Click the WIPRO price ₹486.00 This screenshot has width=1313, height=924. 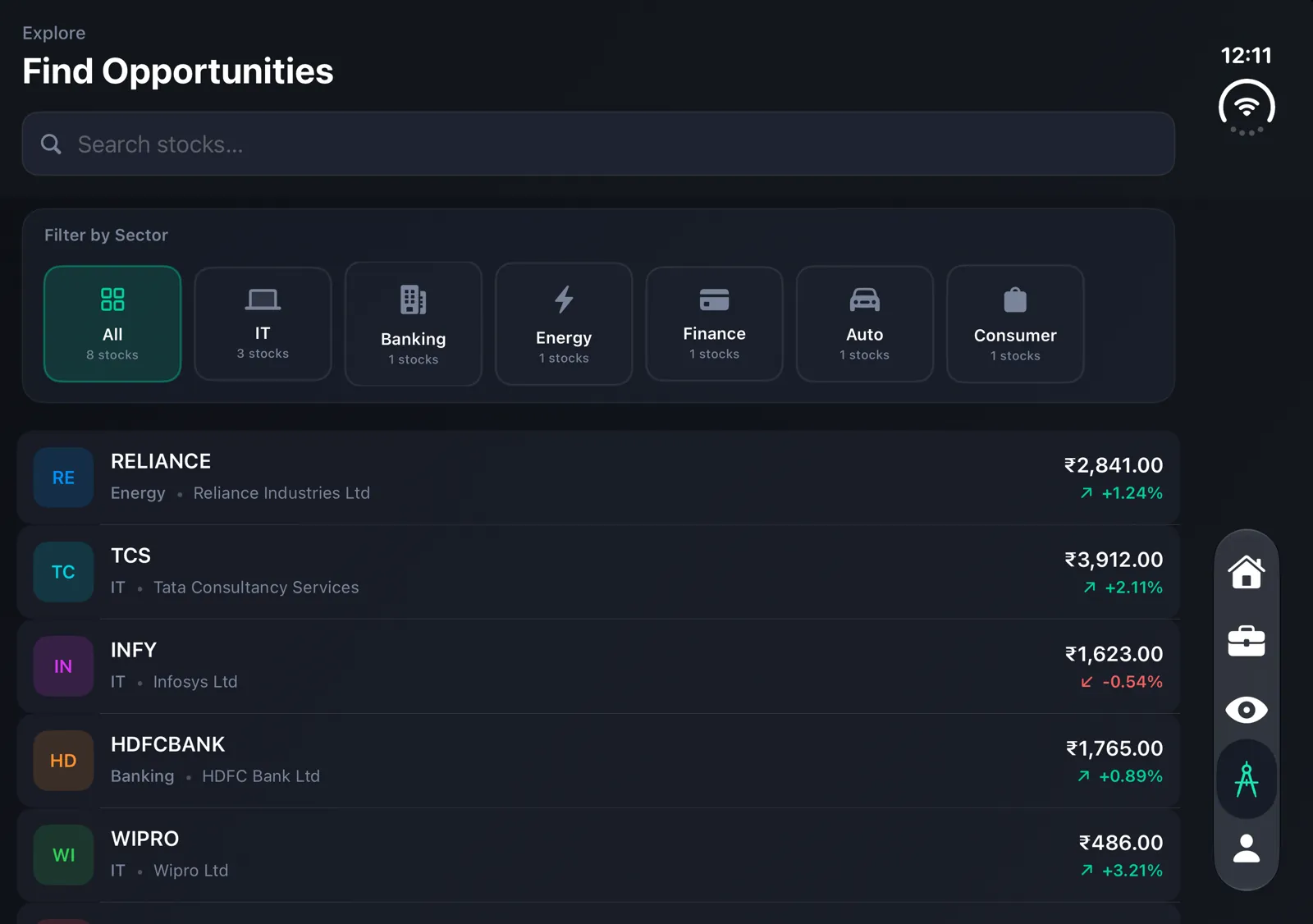coord(1121,843)
